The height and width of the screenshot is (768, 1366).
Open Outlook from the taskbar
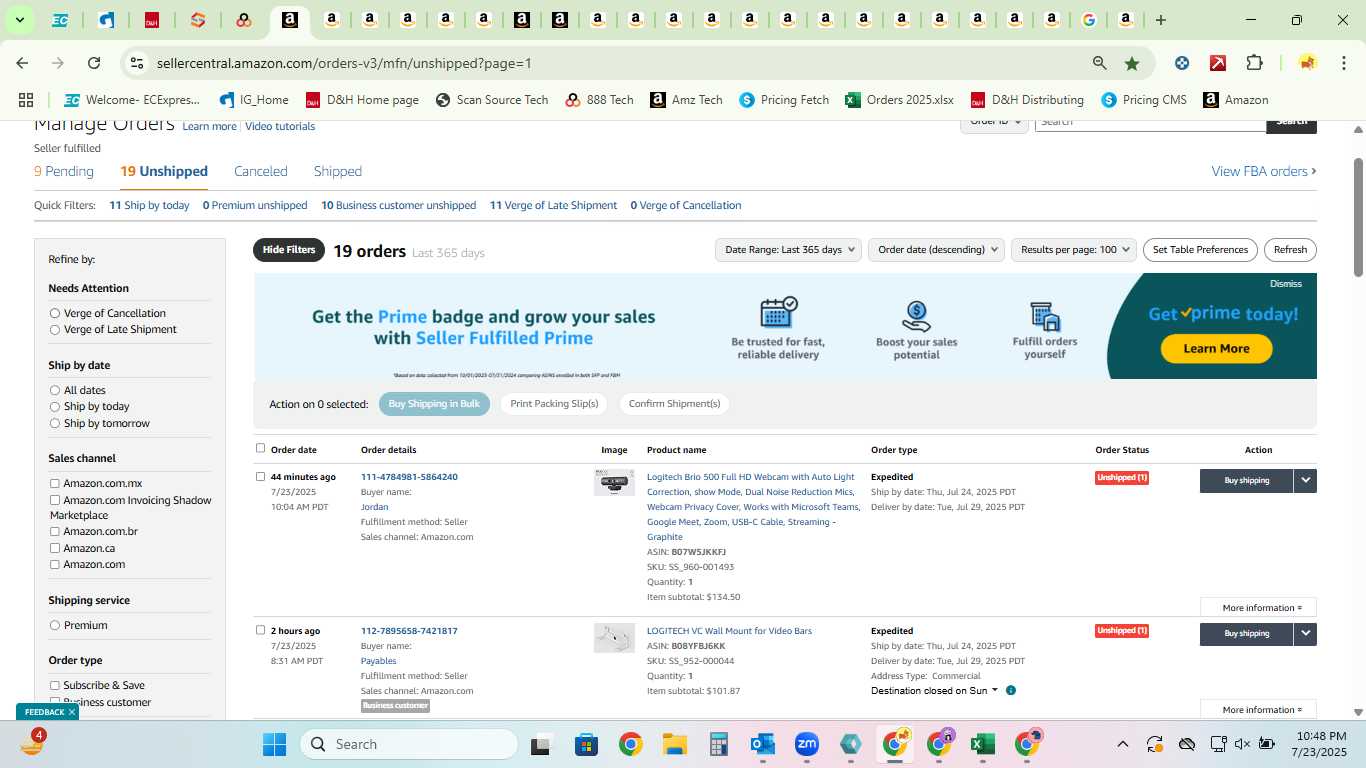click(x=763, y=744)
